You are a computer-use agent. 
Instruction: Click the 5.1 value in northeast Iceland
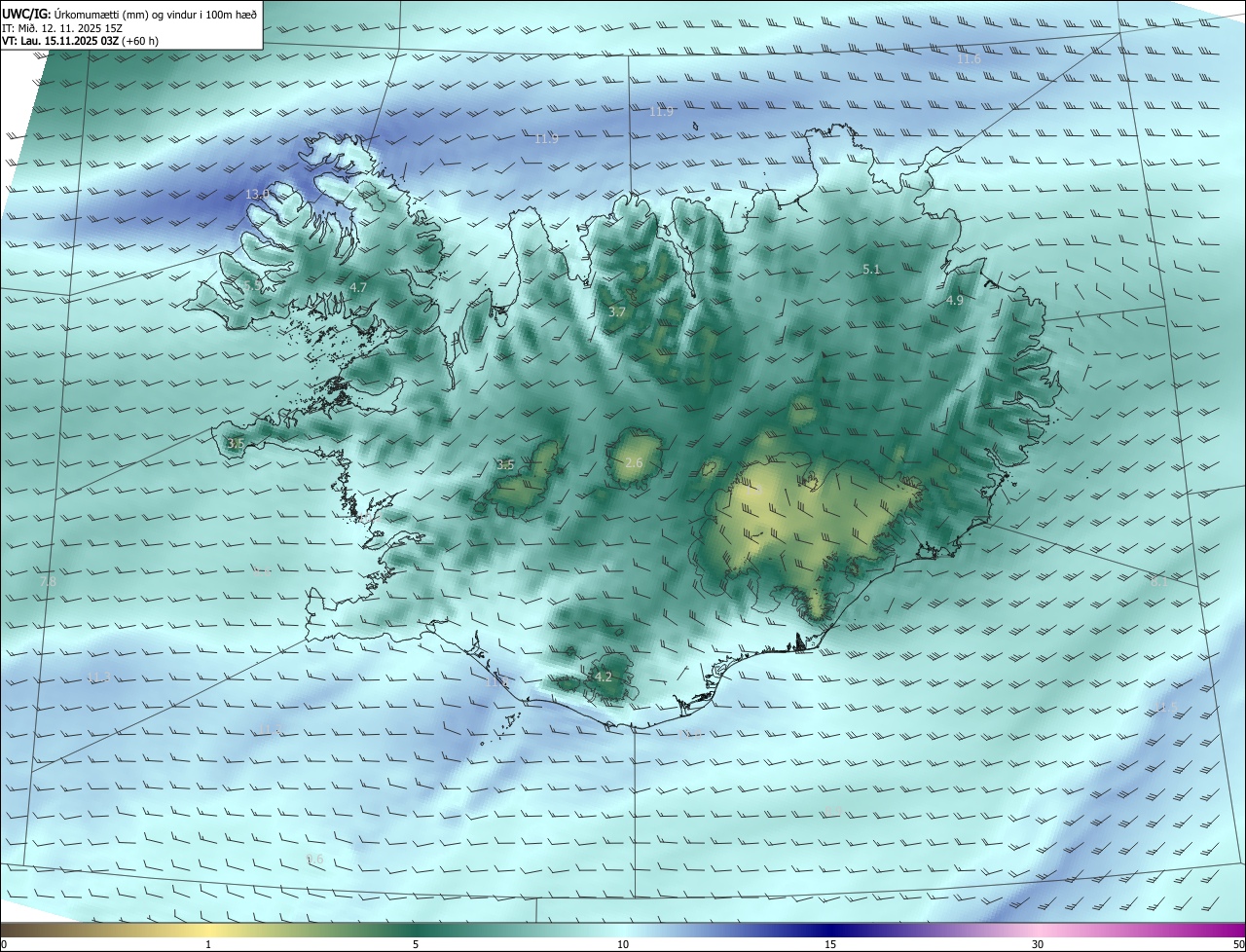[871, 270]
